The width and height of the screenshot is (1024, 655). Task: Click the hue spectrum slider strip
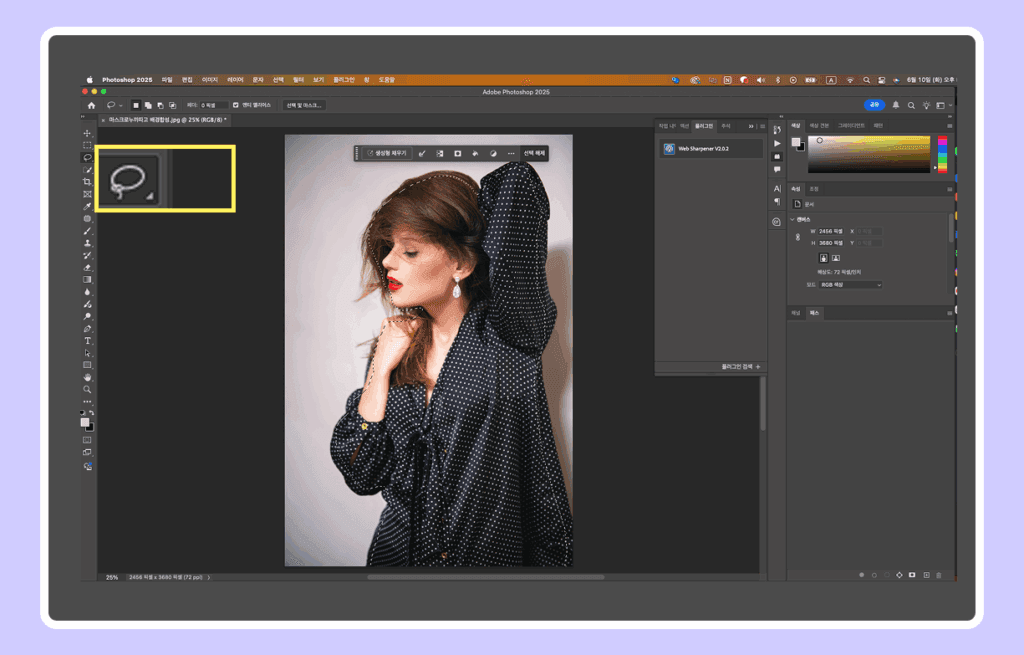[x=942, y=154]
